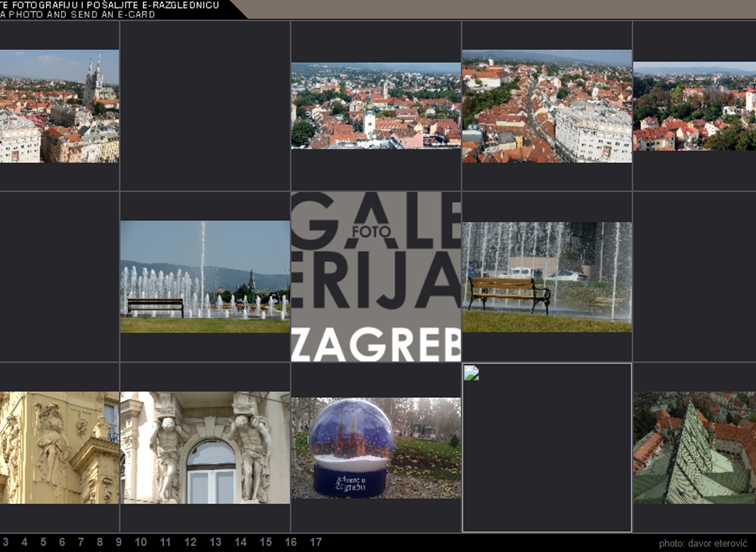This screenshot has height=552, width=756.
Task: Open close-up photo of bench by fountain
Action: pos(546,277)
